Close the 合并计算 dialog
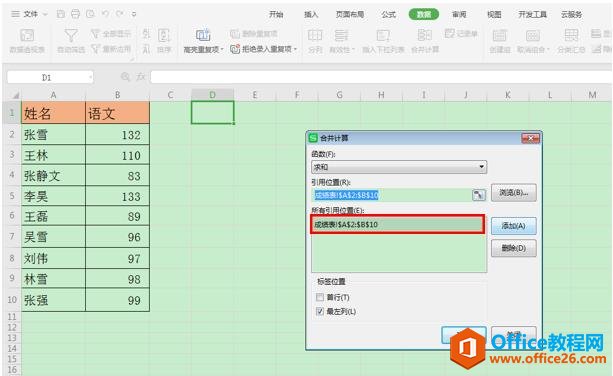This screenshot has height=376, width=613. point(531,138)
